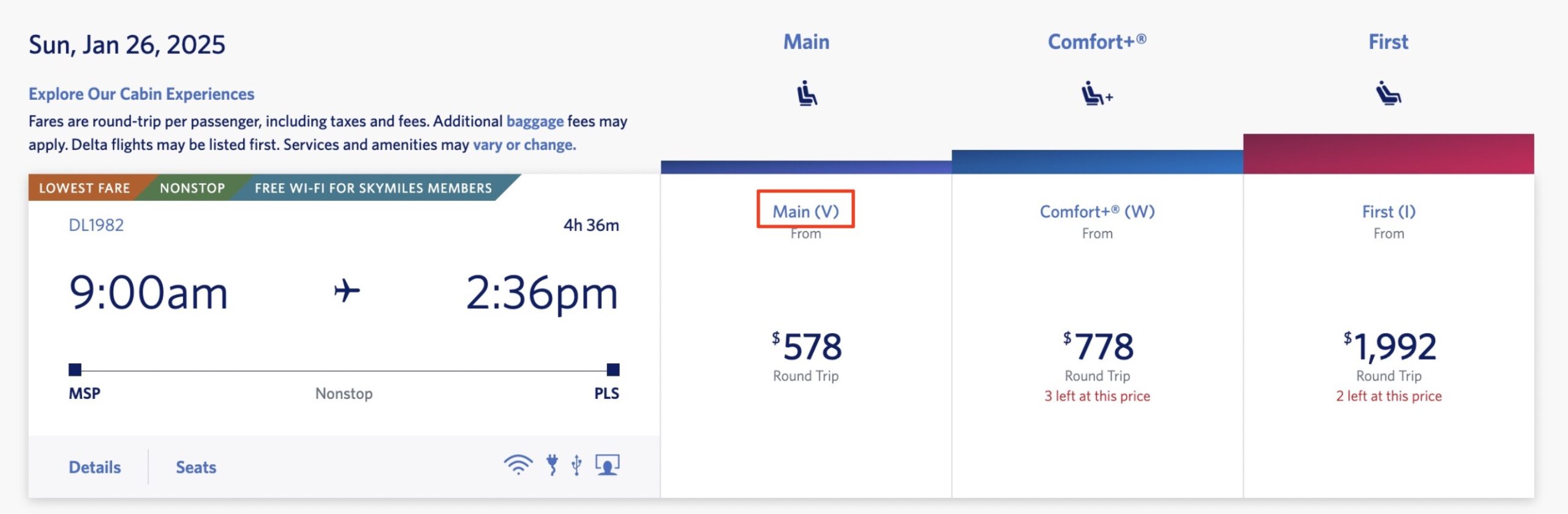Switch to the First column header
Image resolution: width=1568 pixels, height=514 pixels.
[x=1387, y=42]
